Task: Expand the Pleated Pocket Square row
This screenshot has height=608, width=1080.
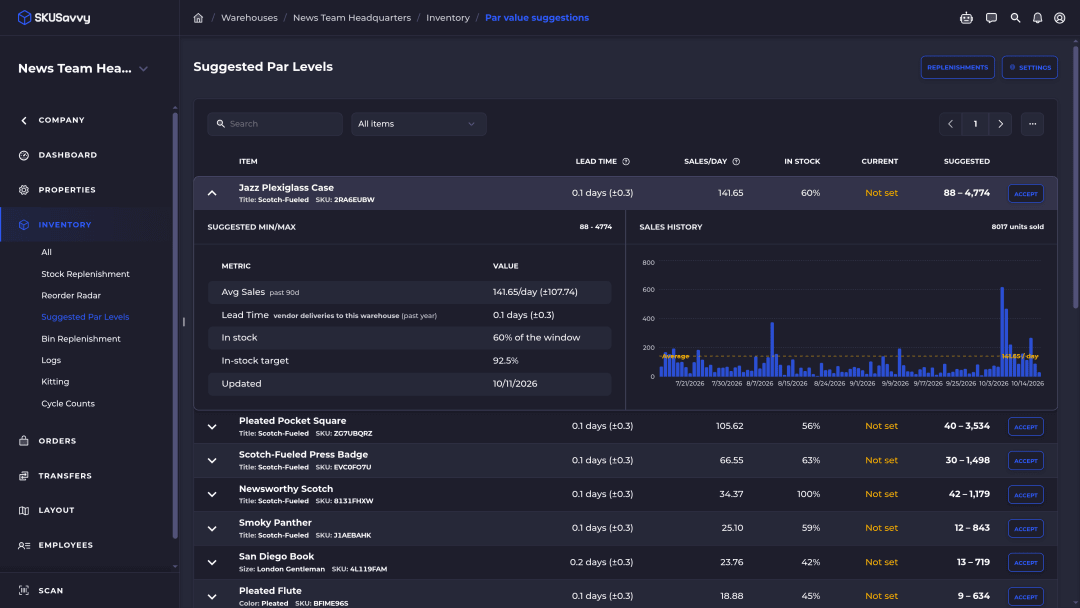Action: [212, 426]
